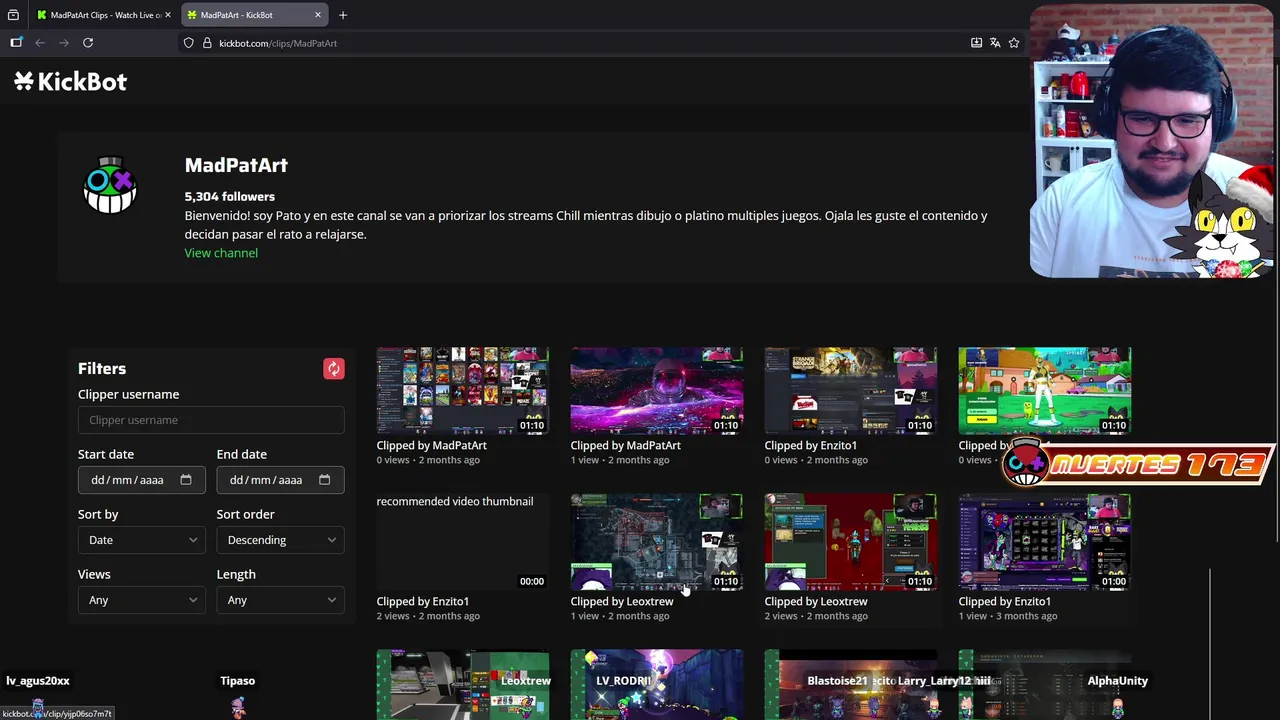Open the 2-views clip thumbnail by Leoxtrew

(851, 542)
